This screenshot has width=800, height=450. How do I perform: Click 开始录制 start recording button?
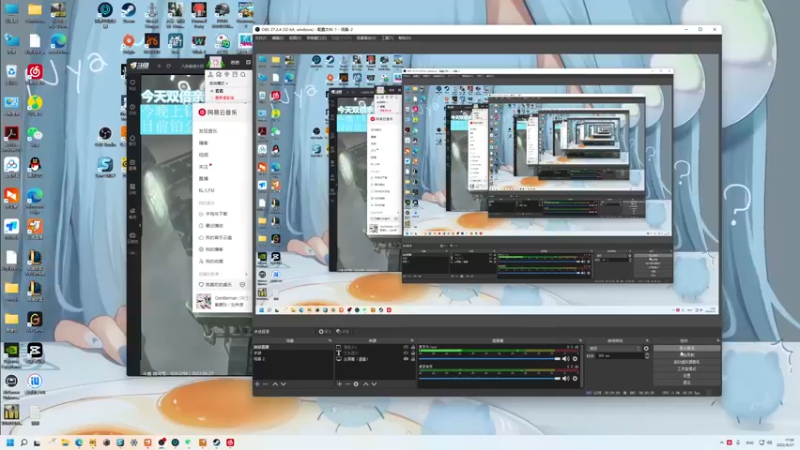tap(687, 355)
